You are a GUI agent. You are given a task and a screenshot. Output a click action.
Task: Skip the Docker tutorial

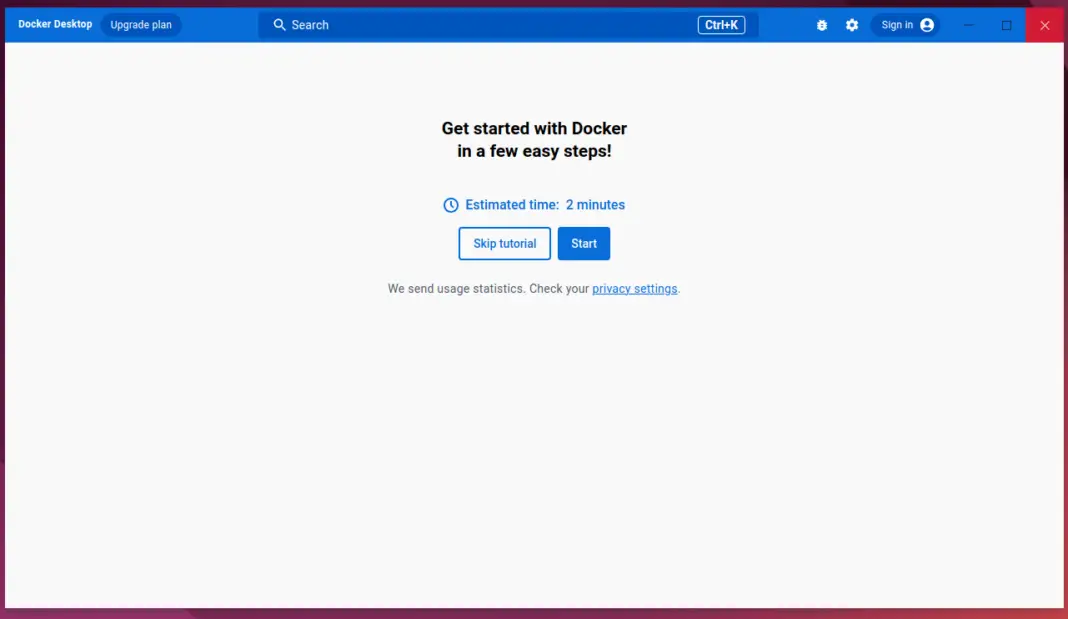tap(504, 243)
